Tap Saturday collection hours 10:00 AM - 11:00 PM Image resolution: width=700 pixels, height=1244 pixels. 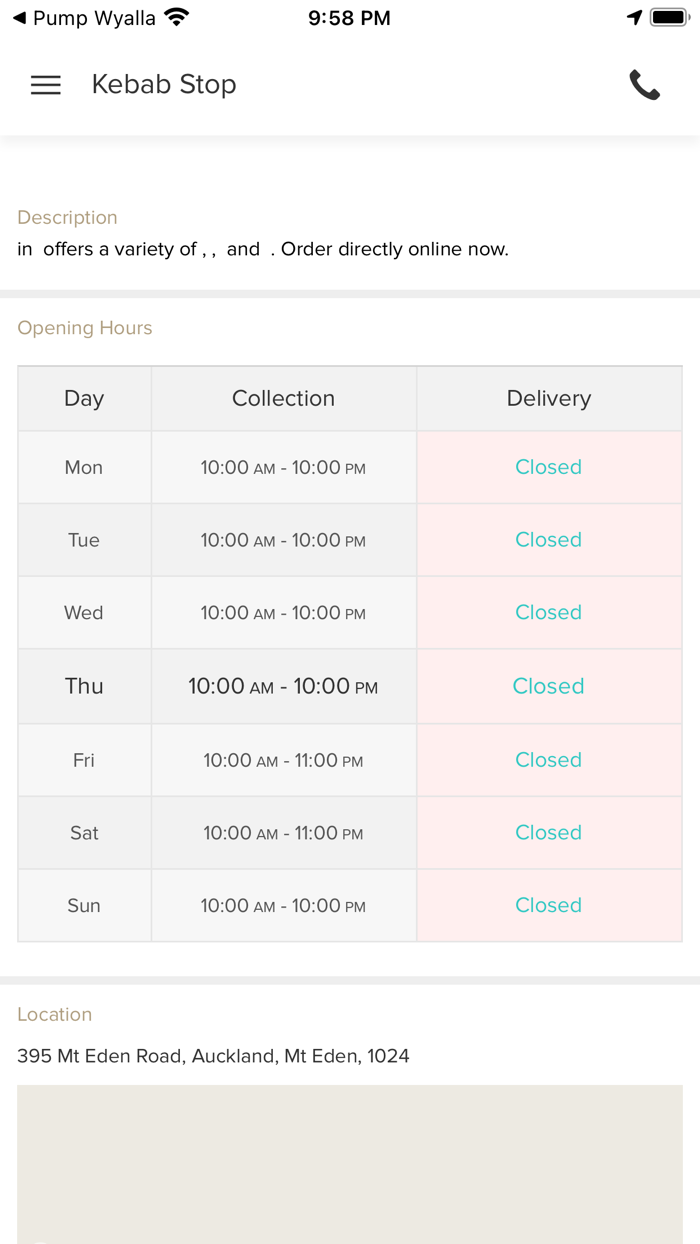tap(283, 833)
